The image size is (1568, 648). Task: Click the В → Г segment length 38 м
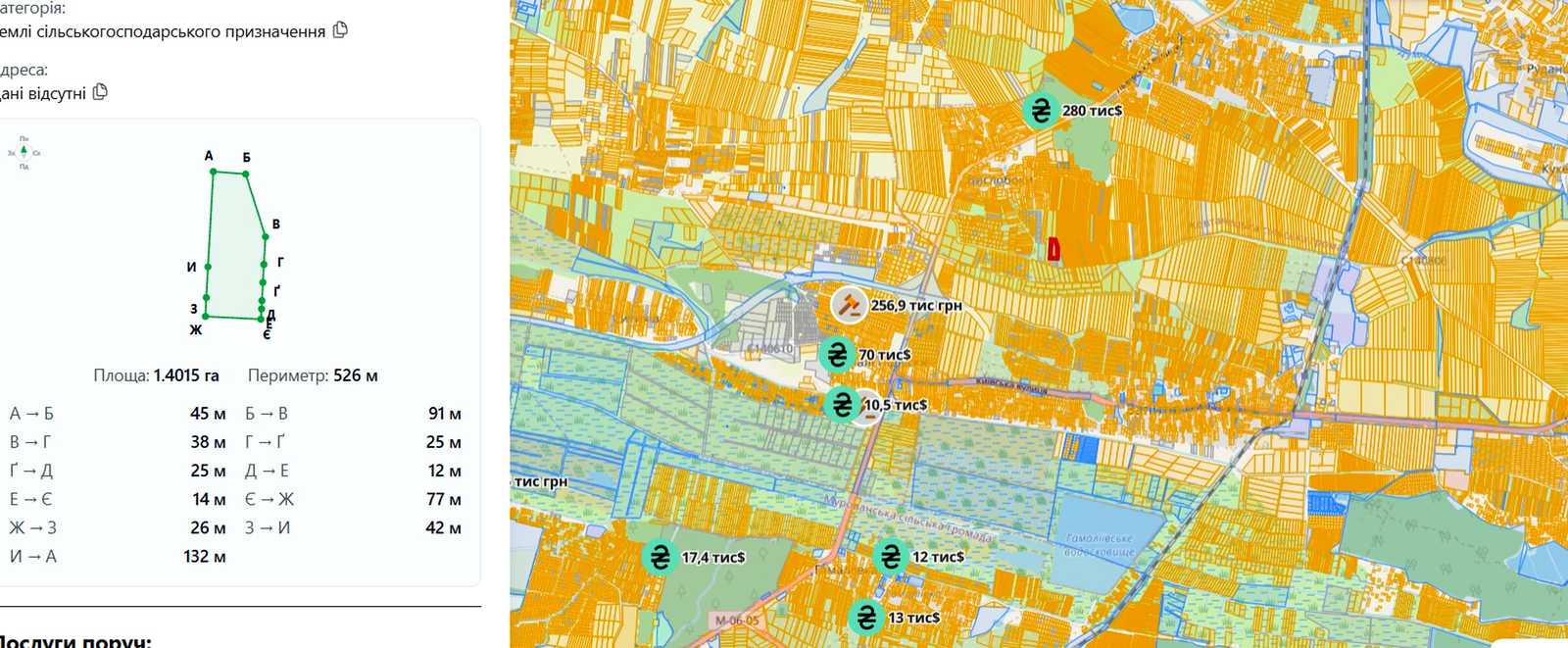coord(208,442)
